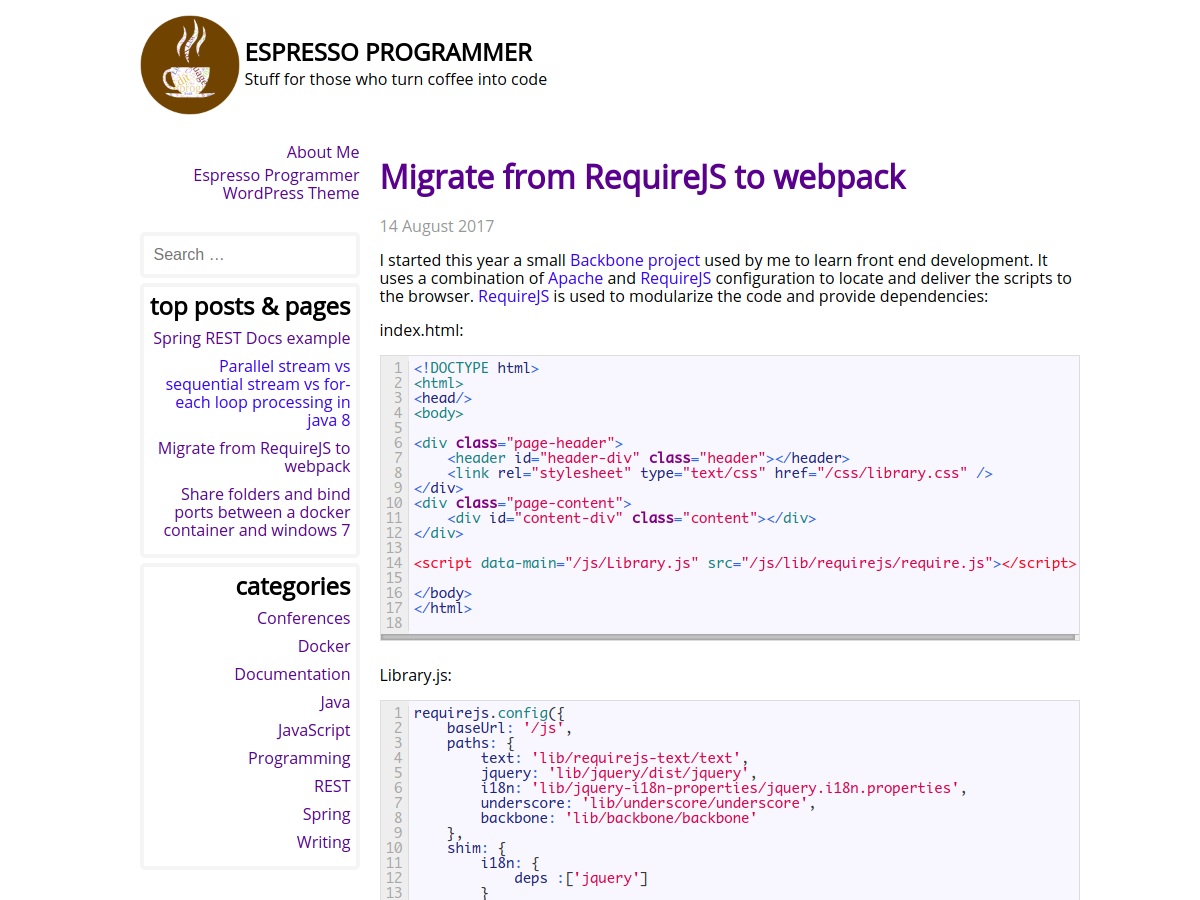Open the About Me page
Image resolution: width=1200 pixels, height=900 pixels.
coord(322,152)
